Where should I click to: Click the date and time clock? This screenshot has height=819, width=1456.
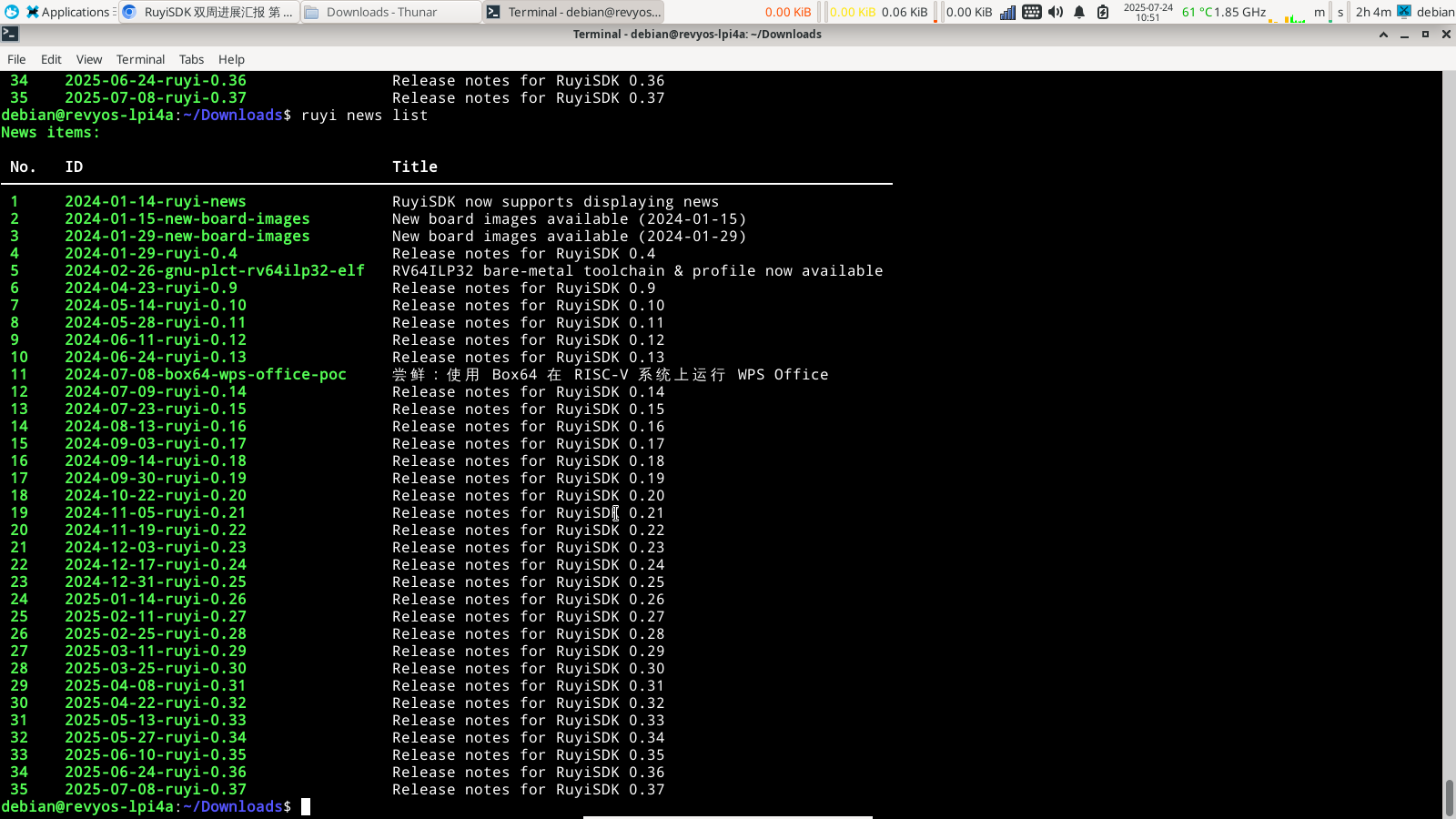[x=1148, y=12]
